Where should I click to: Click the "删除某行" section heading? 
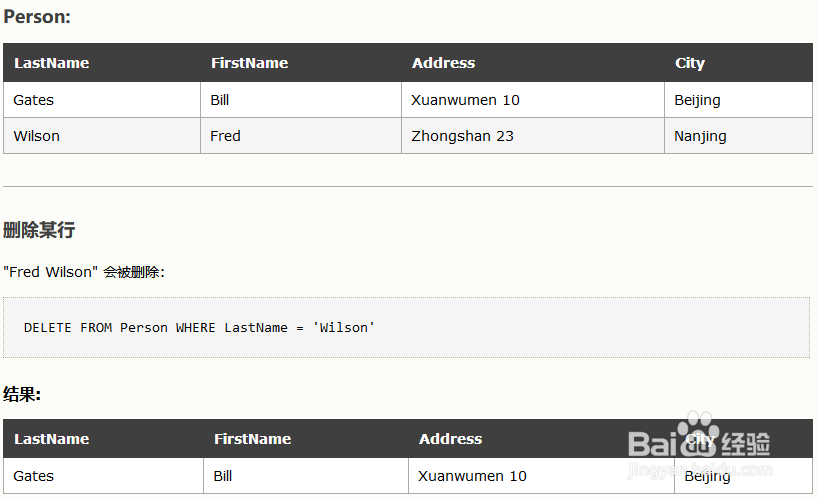click(x=39, y=230)
